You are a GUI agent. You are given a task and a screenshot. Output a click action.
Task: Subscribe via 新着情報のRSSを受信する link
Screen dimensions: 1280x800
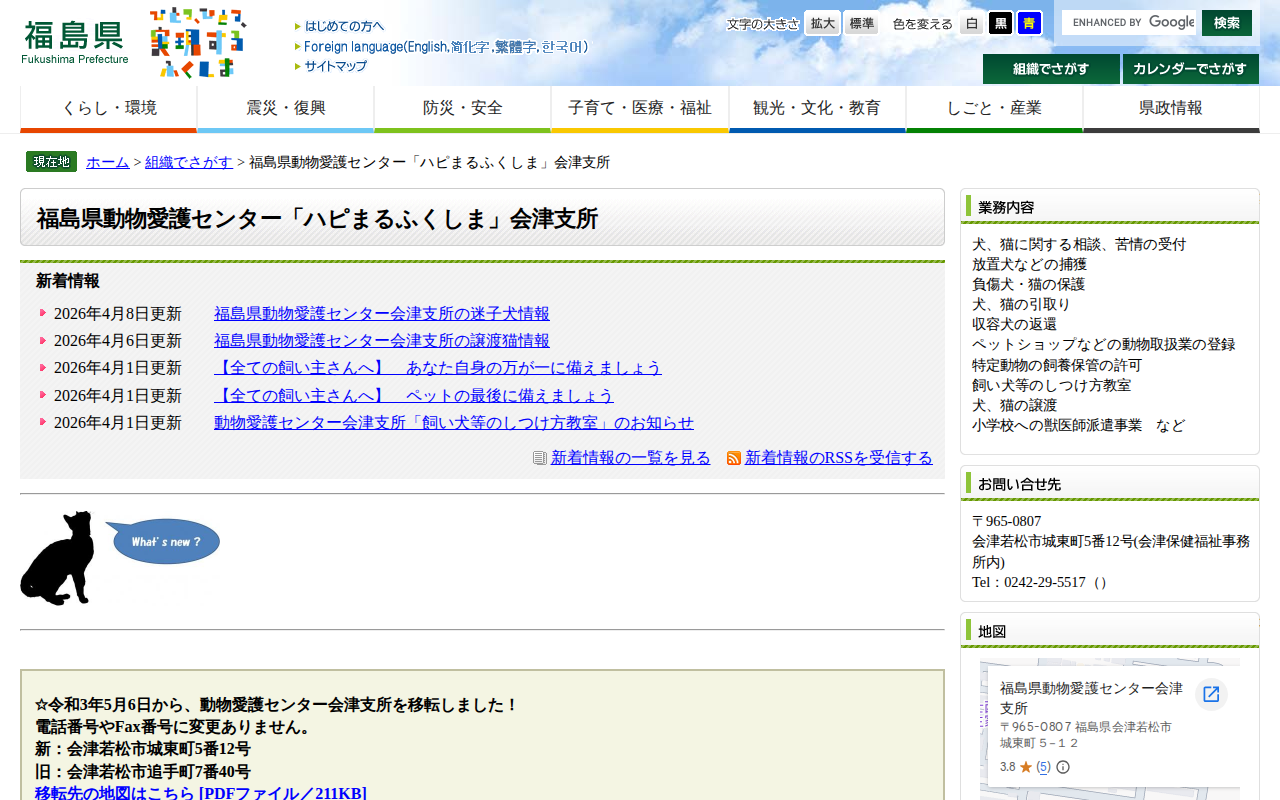click(839, 458)
